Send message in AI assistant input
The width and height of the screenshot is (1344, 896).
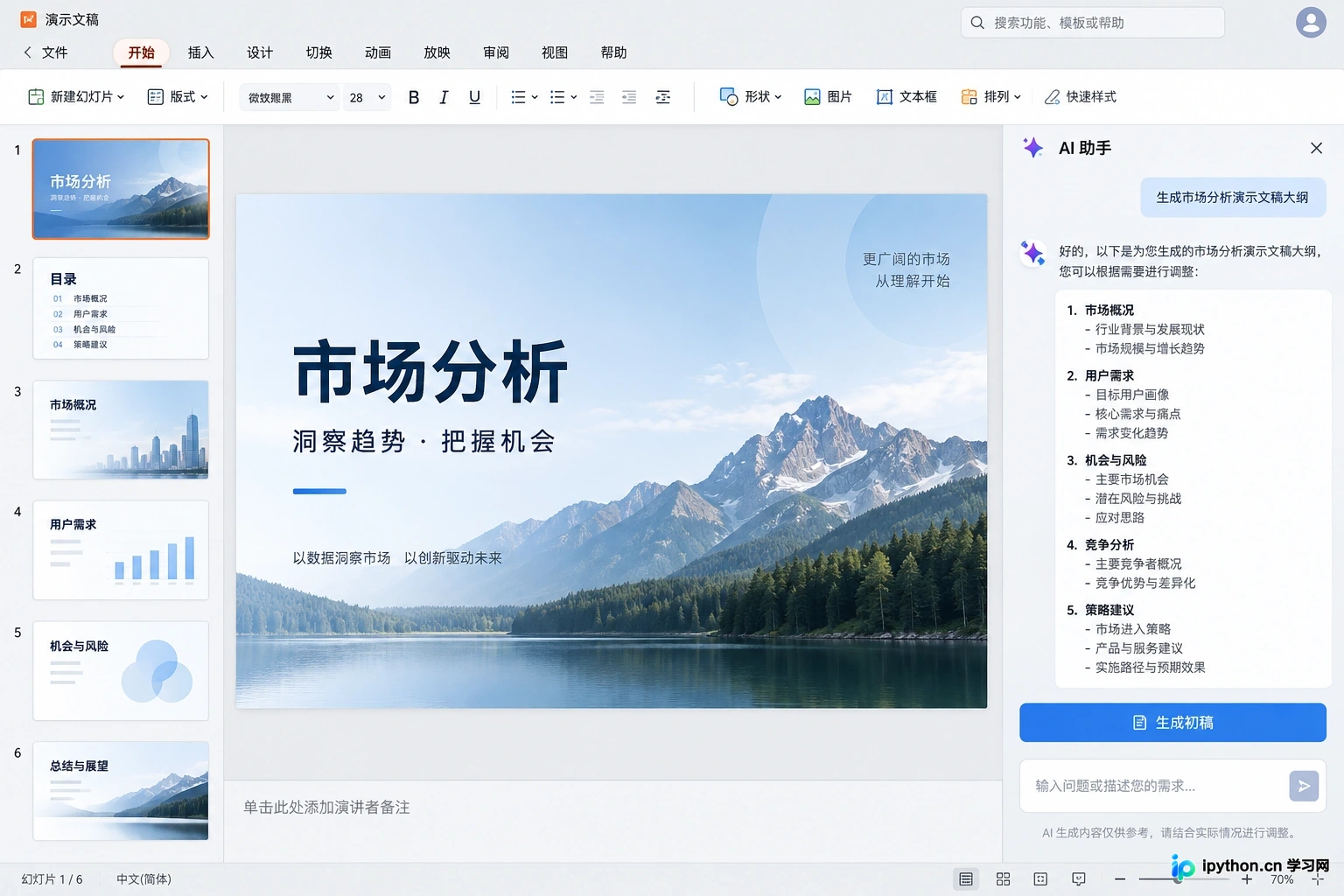click(1304, 786)
